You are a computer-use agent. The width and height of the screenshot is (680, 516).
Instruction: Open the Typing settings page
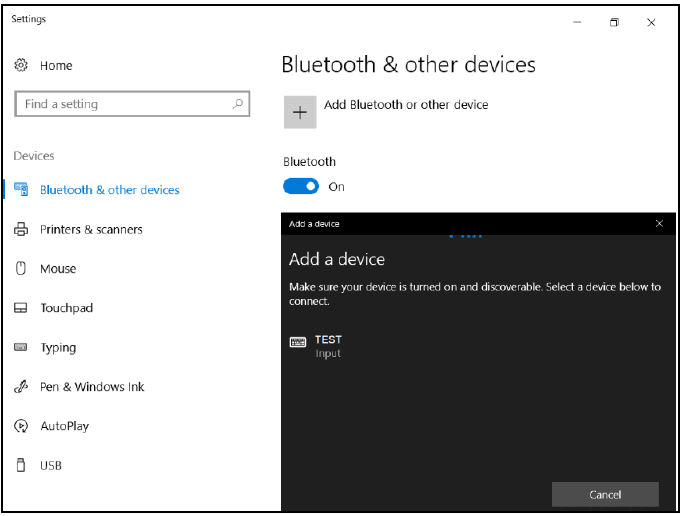58,348
